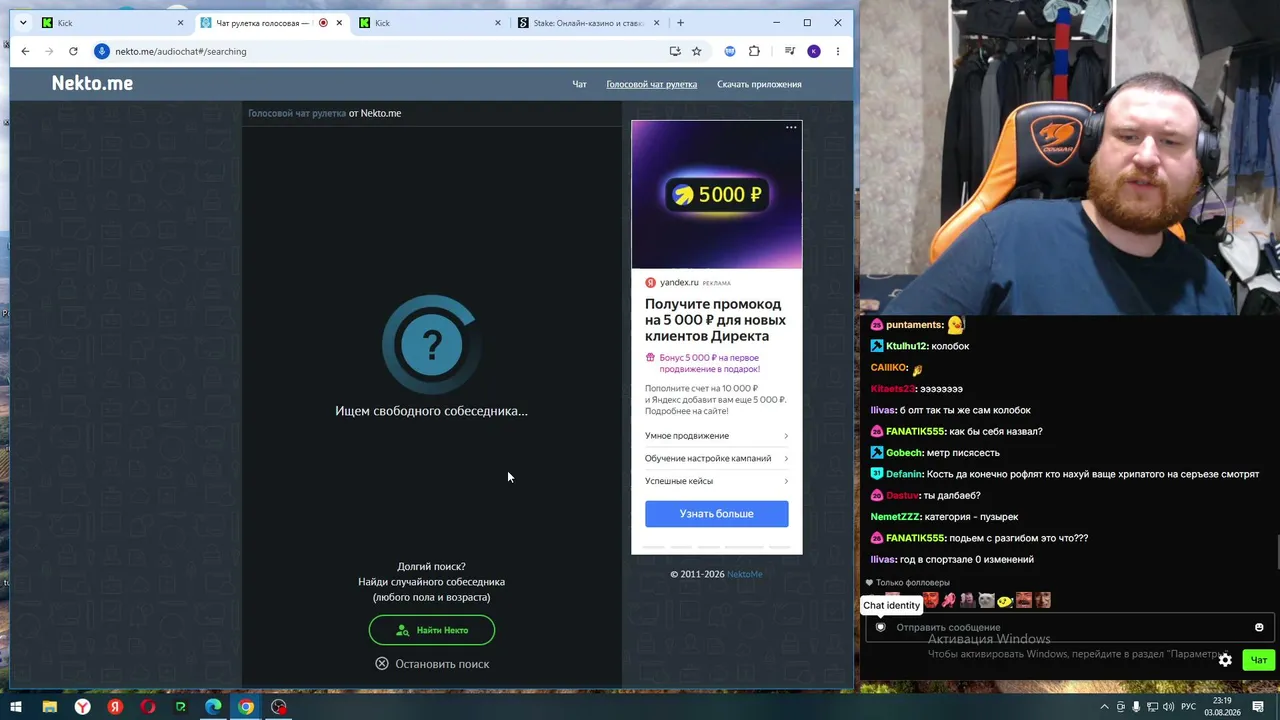Image resolution: width=1280 pixels, height=720 pixels.
Task: Open the emoji picker in chat input
Action: tap(1259, 627)
